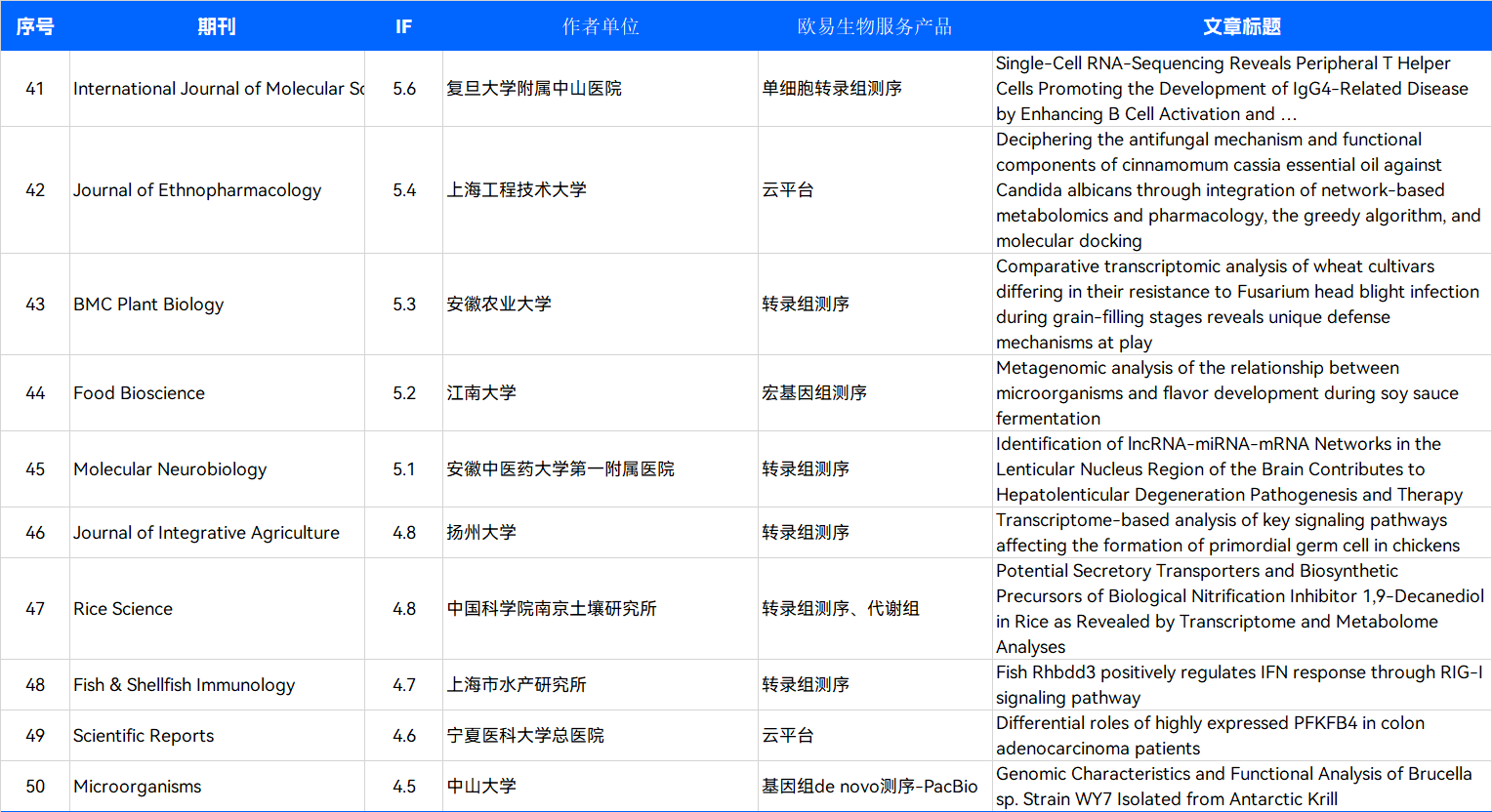Select 上海工程技术大学 cell
The image size is (1492, 812).
pos(601,190)
